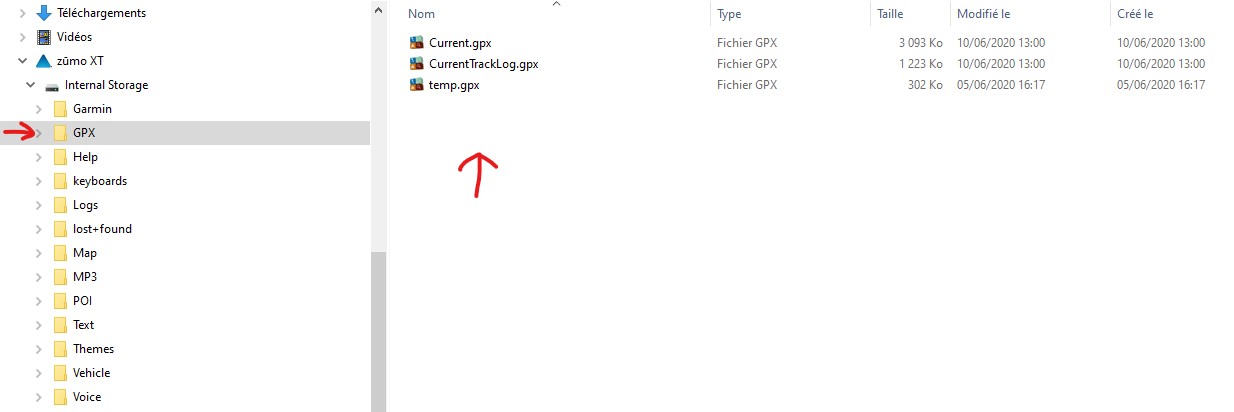Select the temp.gpx file icon
The height and width of the screenshot is (412, 1234).
[417, 85]
